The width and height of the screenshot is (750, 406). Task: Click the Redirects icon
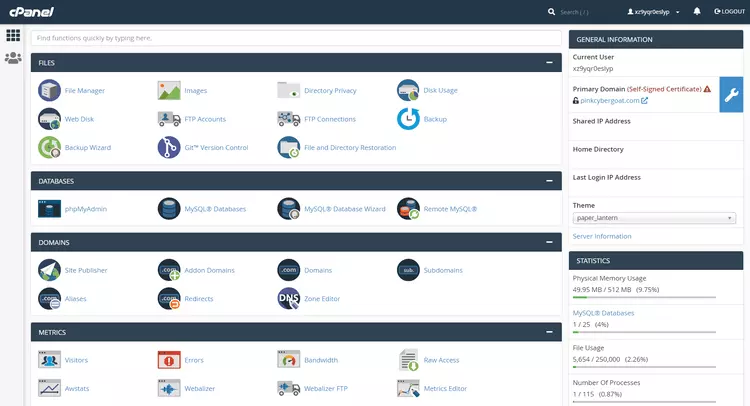click(169, 298)
